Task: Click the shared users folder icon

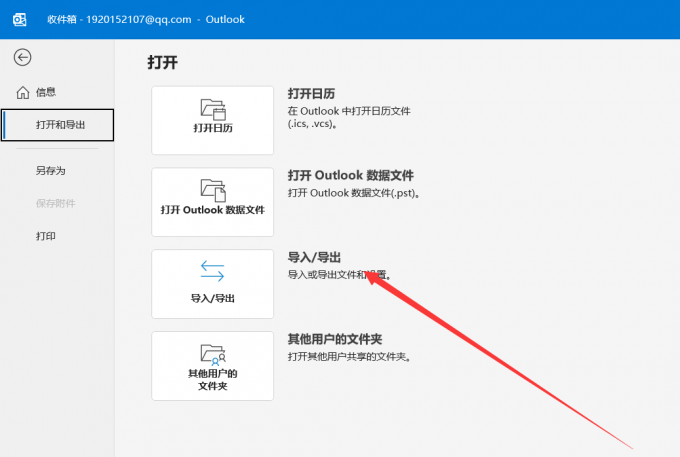Action: tap(213, 354)
